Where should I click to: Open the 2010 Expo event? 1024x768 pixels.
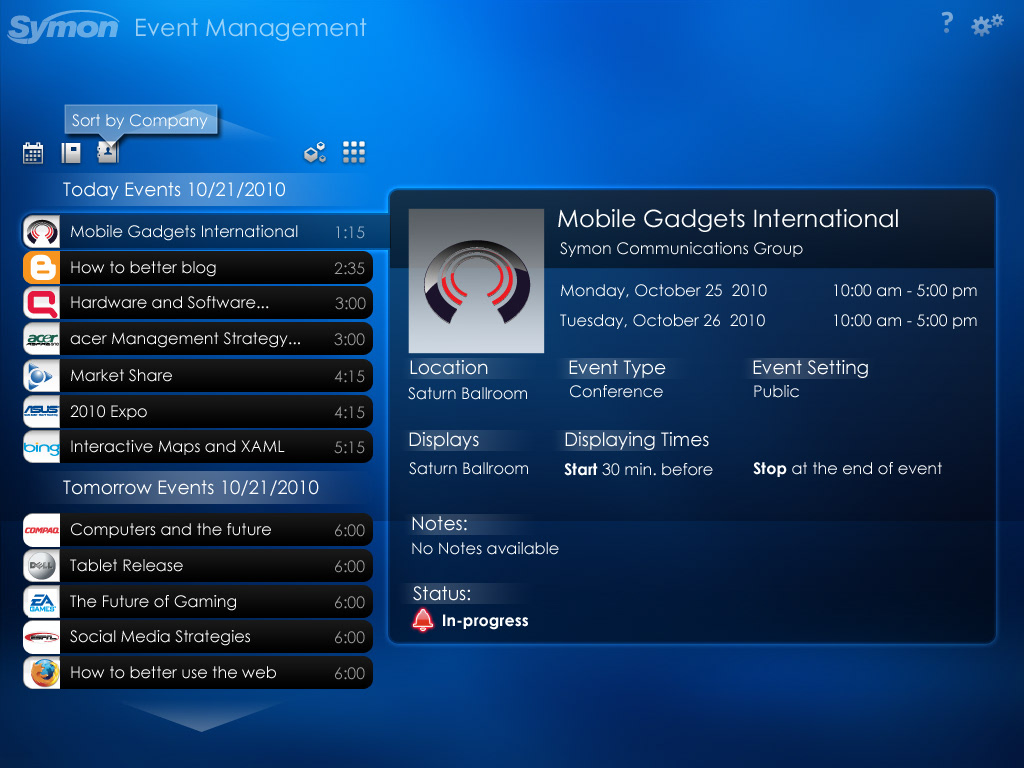click(x=197, y=412)
